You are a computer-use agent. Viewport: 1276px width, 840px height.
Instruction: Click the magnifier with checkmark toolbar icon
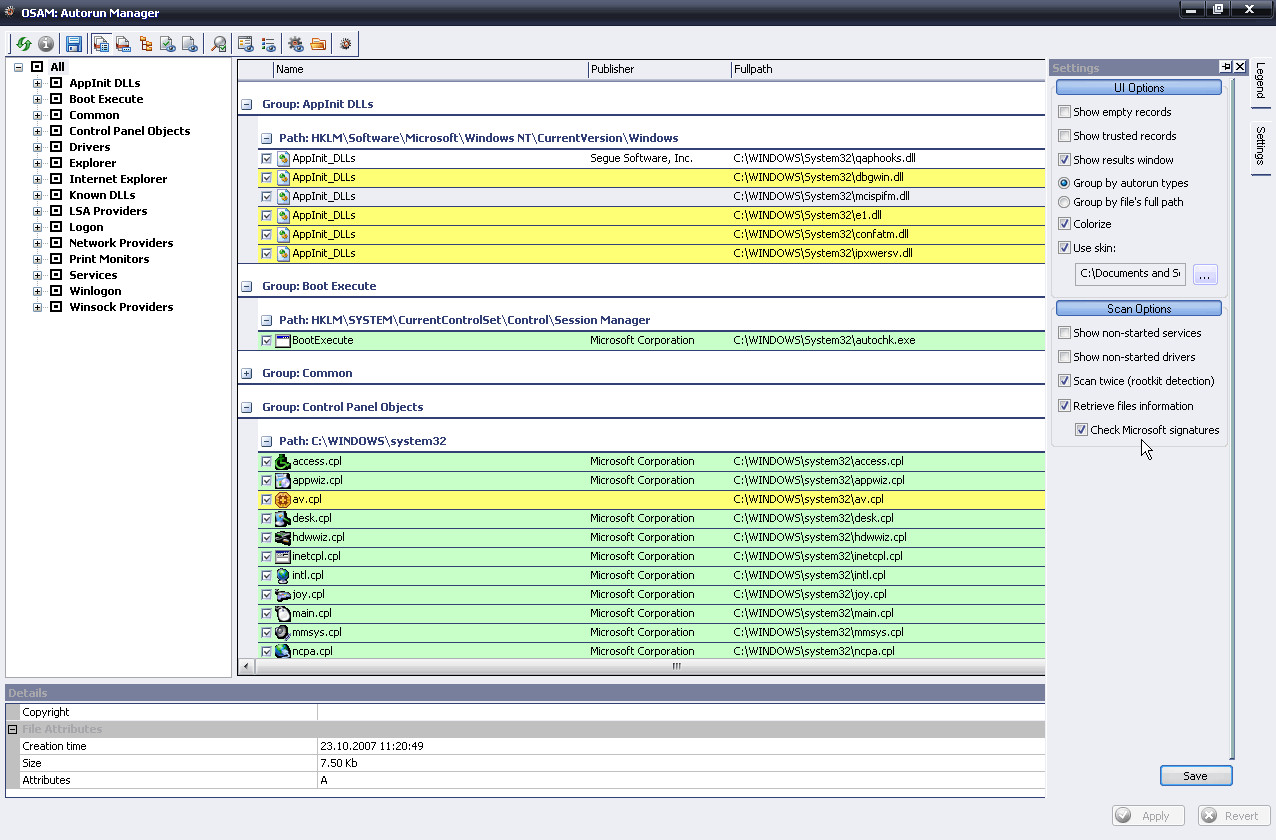219,44
